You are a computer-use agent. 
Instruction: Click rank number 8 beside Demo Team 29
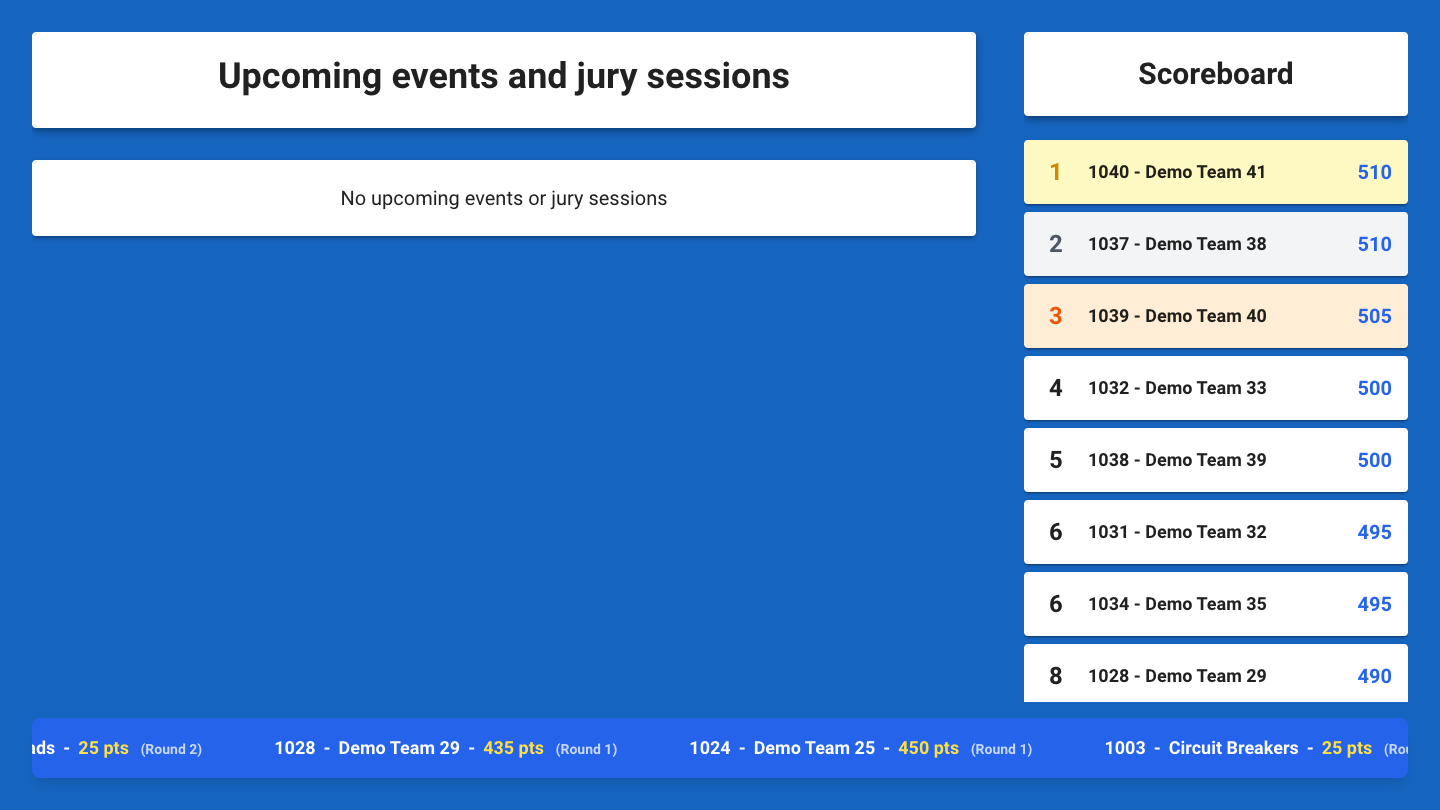click(1055, 676)
